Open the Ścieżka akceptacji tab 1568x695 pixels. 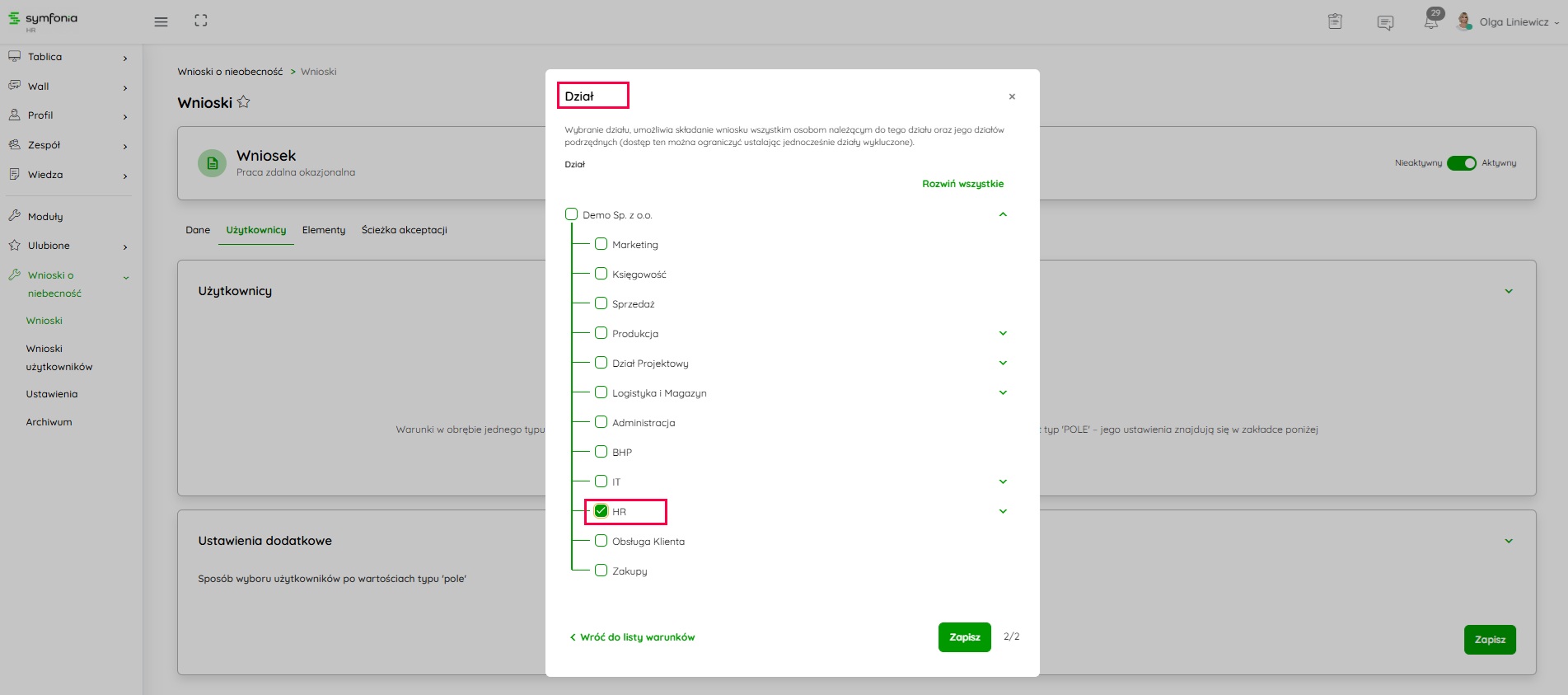[x=404, y=230]
